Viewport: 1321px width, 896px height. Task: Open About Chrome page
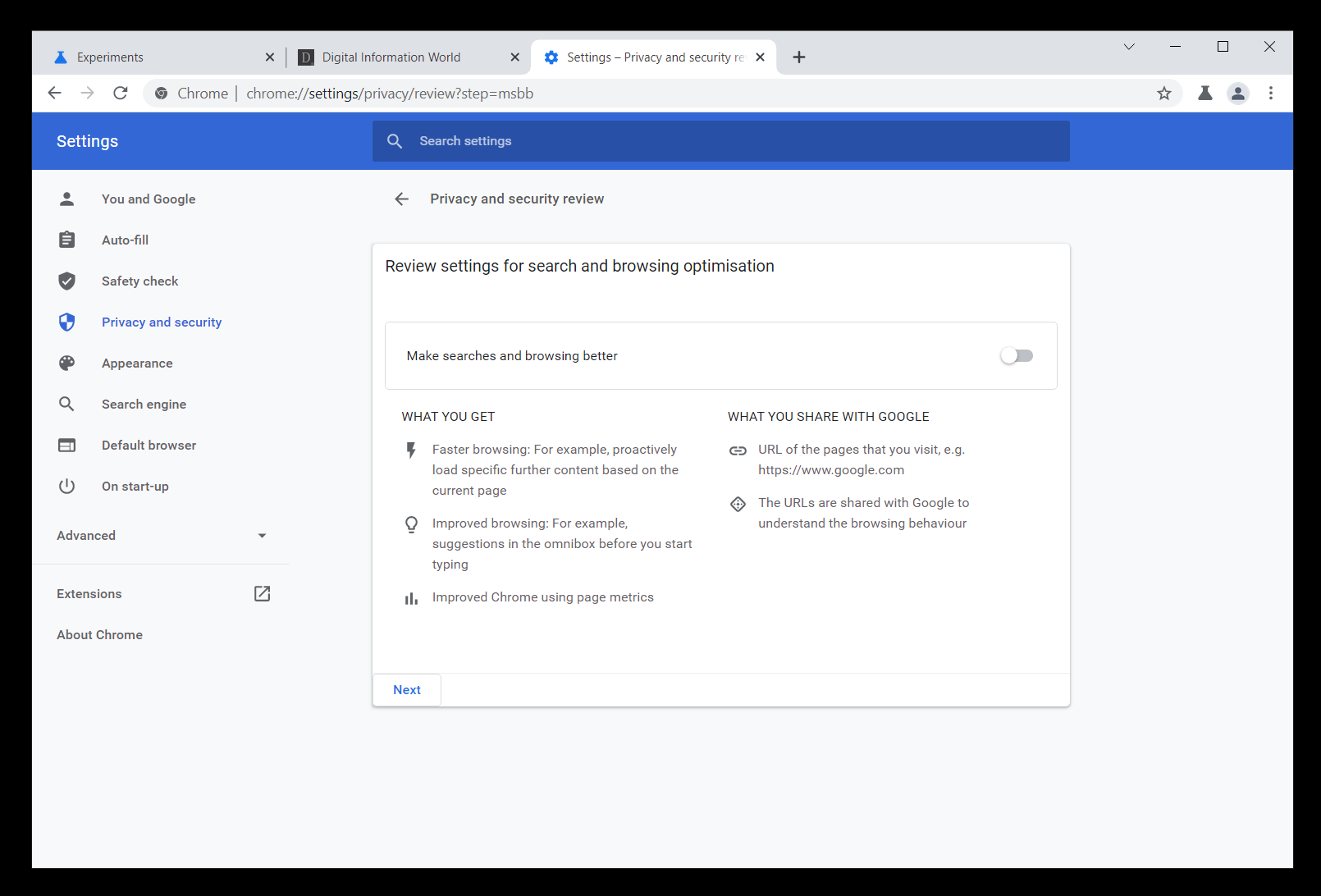pos(99,634)
